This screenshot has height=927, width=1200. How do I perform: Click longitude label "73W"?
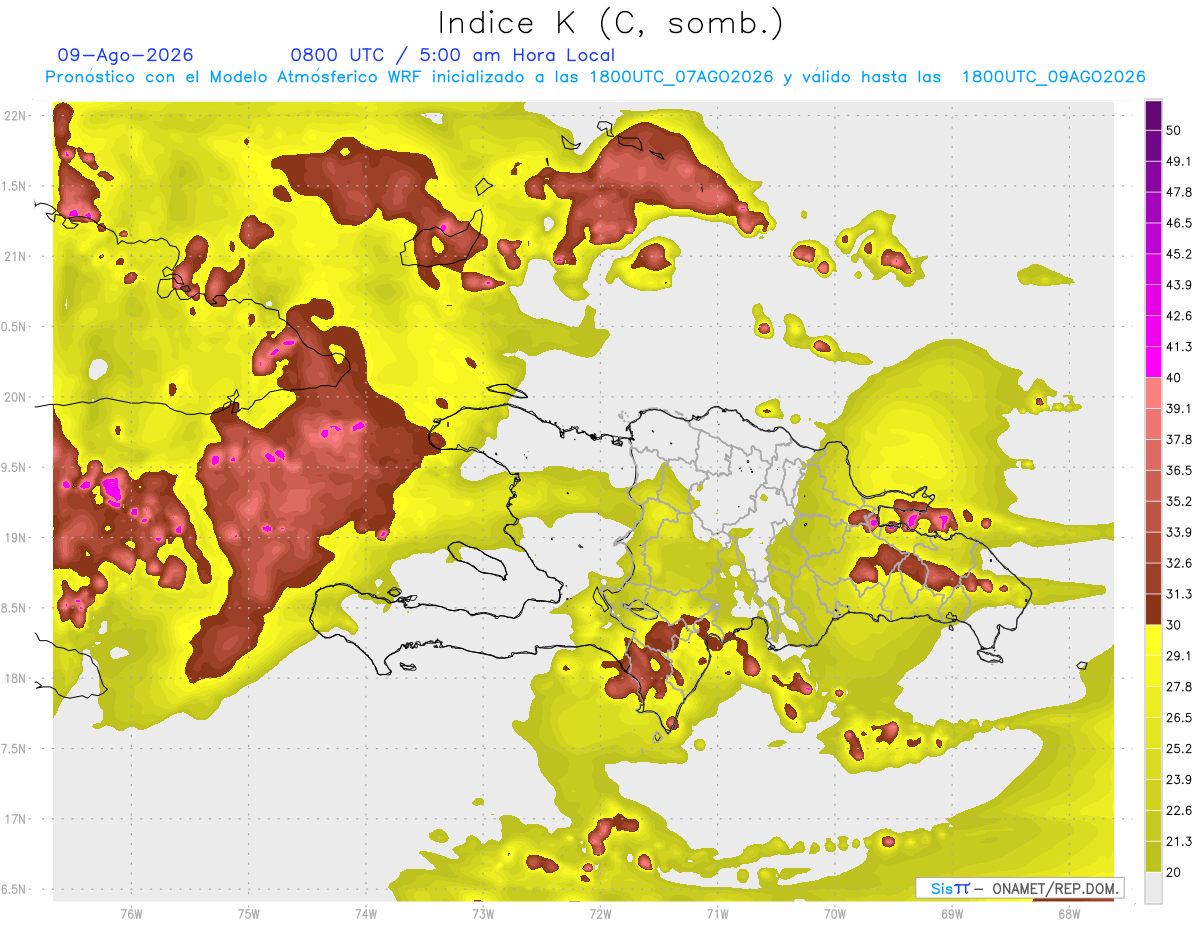(x=483, y=913)
